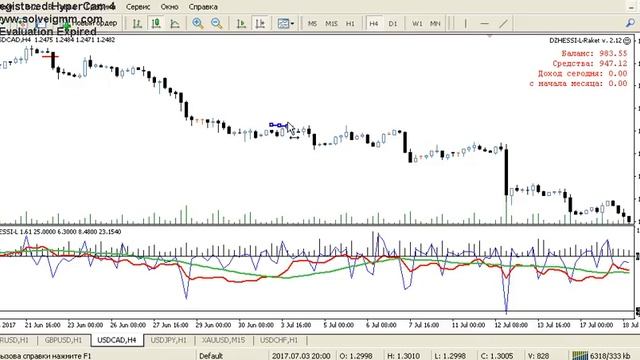Switch to bar chart display
The height and width of the screenshot is (360, 640).
pos(137,23)
